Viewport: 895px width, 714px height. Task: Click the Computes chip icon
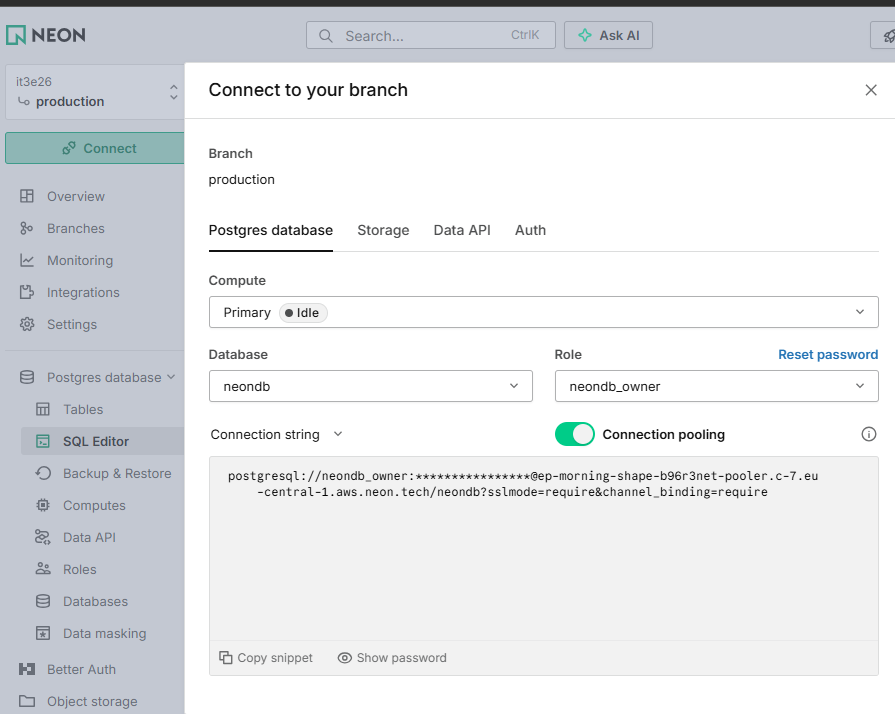[x=43, y=505]
